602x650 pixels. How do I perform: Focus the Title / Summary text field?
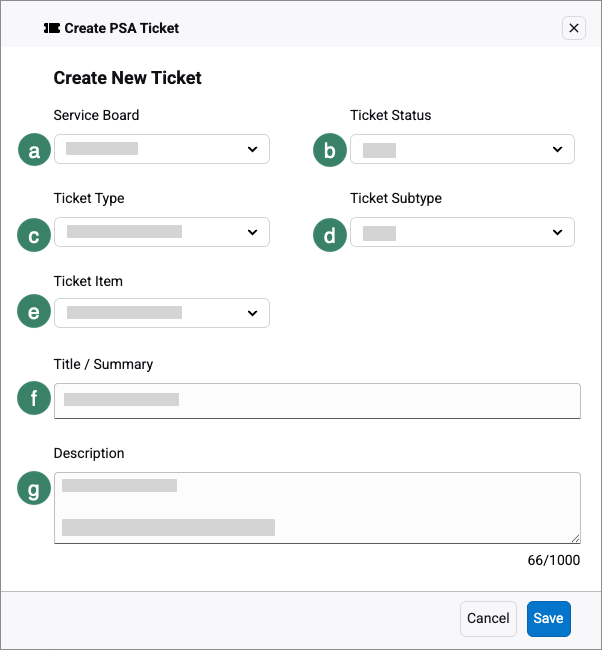(x=317, y=400)
